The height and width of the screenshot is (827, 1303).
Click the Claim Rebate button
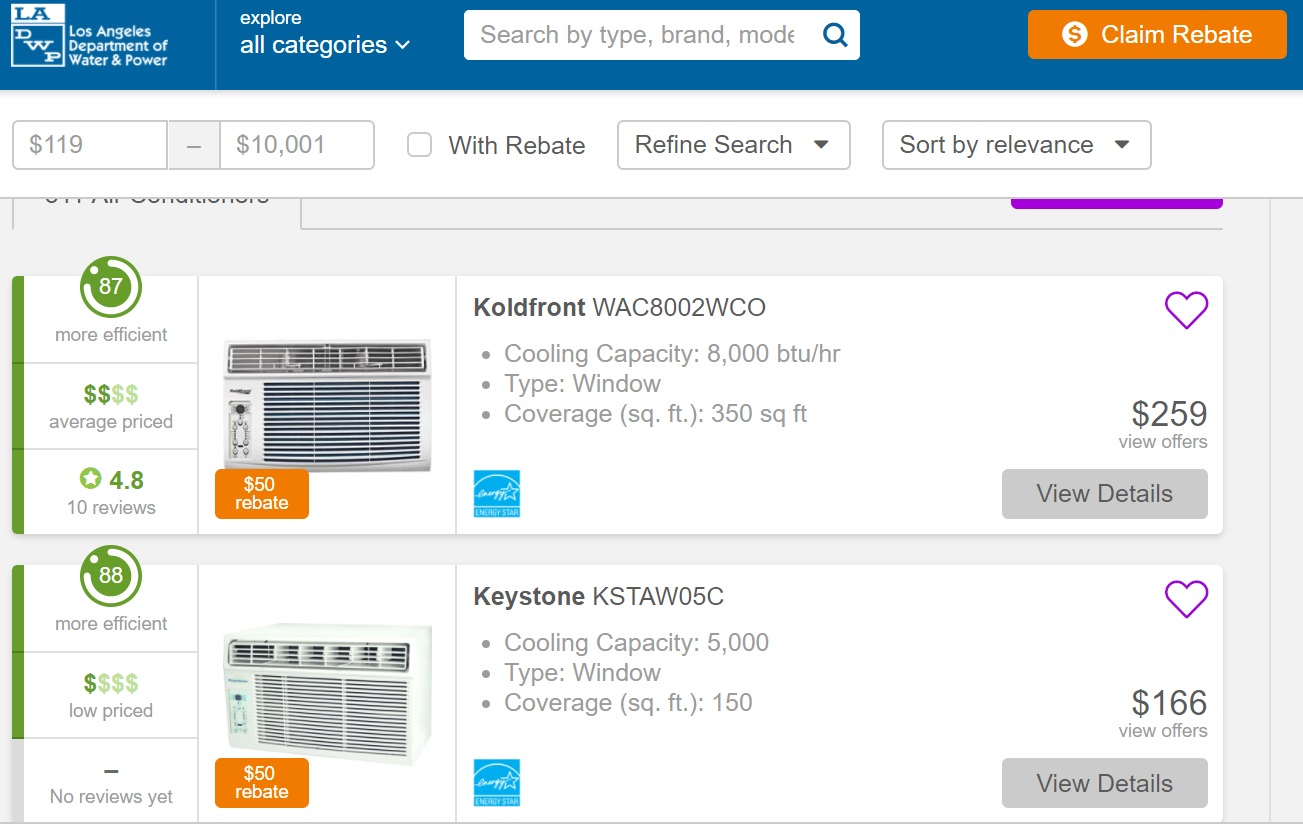1157,35
